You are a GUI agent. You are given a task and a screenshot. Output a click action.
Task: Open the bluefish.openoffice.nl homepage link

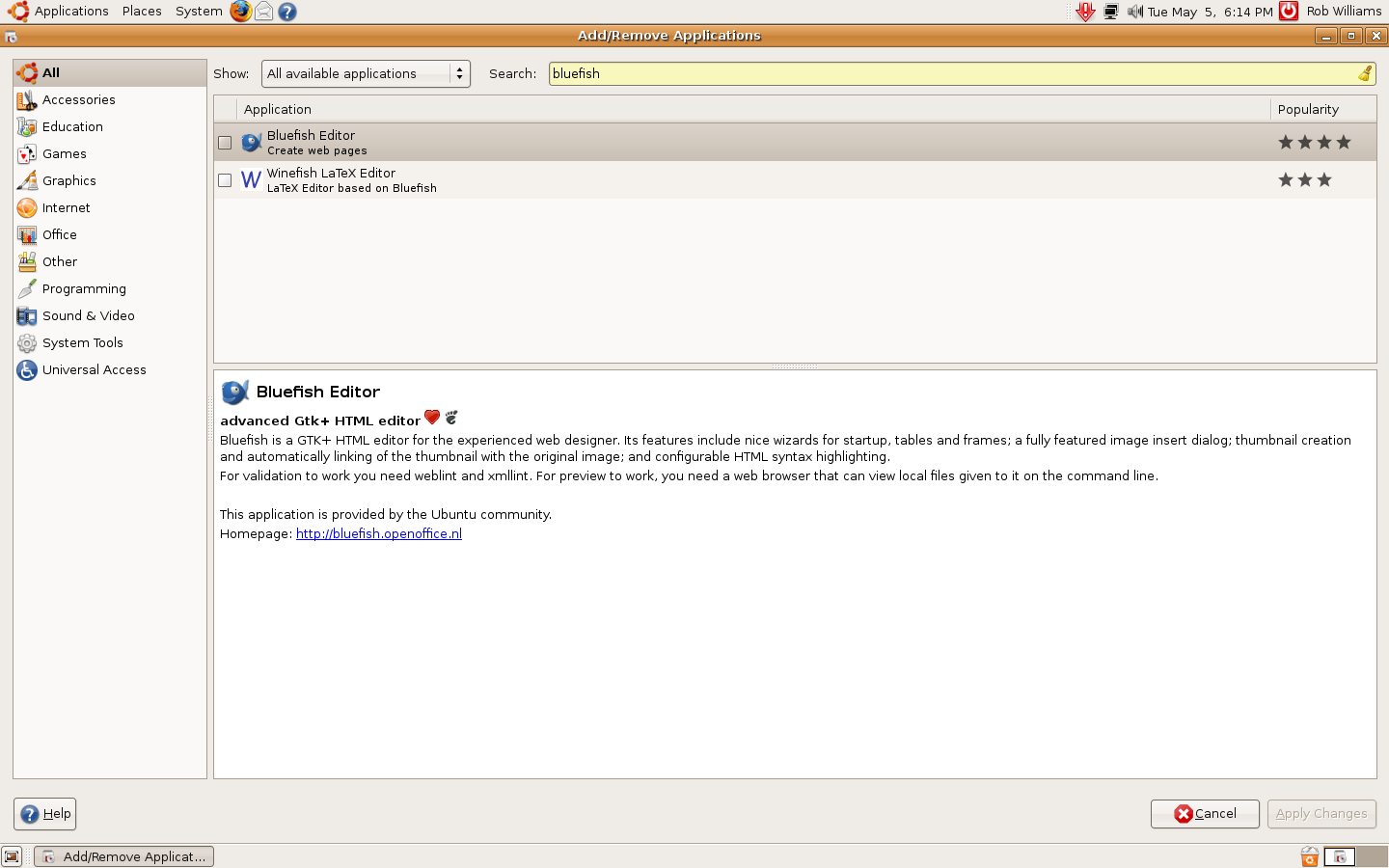point(379,534)
